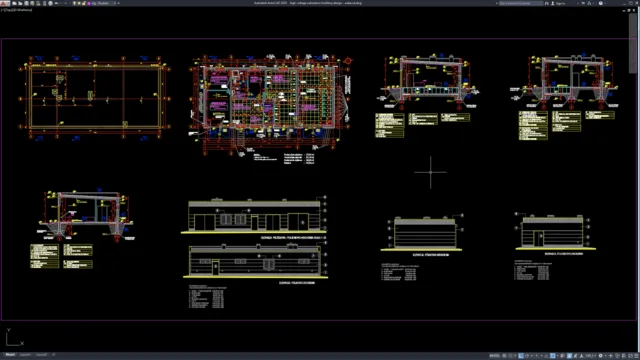The height and width of the screenshot is (360, 640).
Task: Expand the Object snap settings arrow
Action: click(x=558, y=356)
